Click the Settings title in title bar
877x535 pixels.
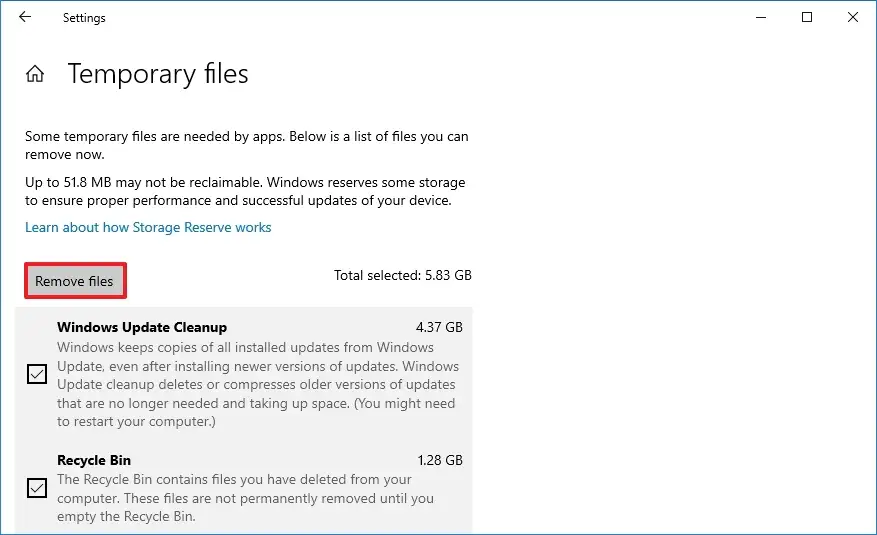[84, 18]
